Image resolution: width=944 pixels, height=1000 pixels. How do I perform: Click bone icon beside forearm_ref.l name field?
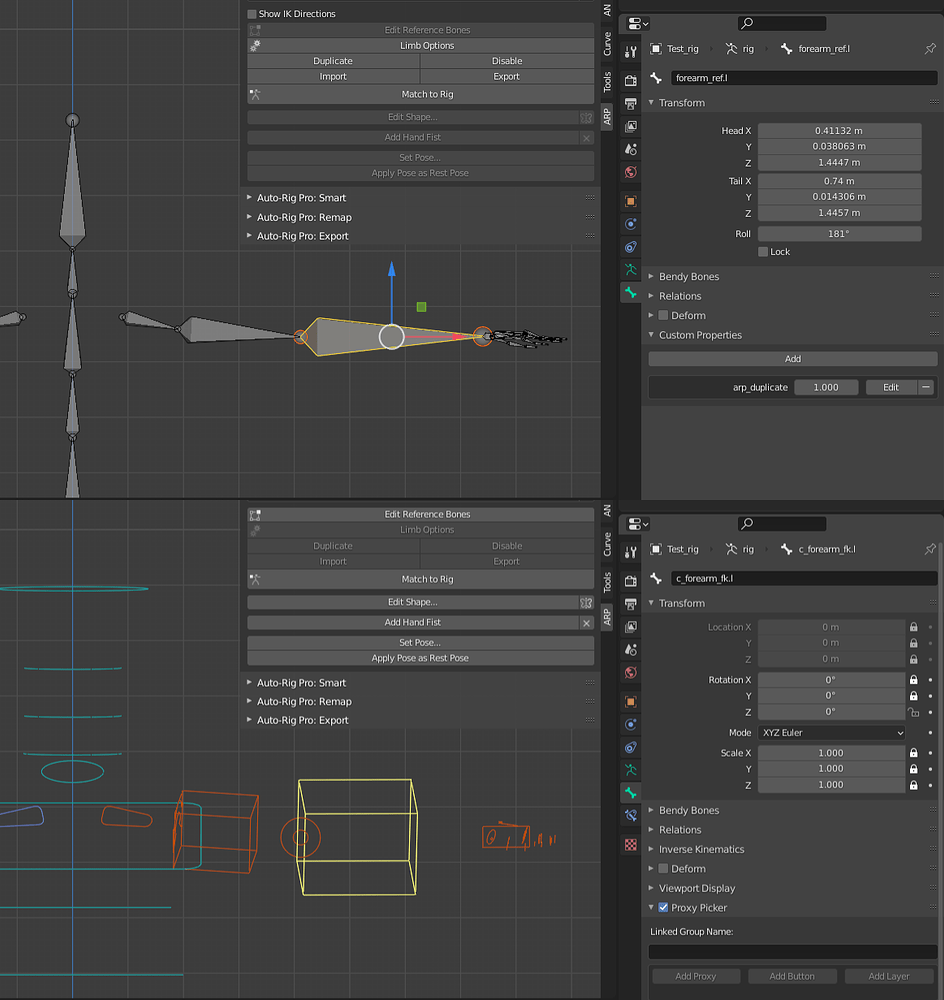pos(656,78)
